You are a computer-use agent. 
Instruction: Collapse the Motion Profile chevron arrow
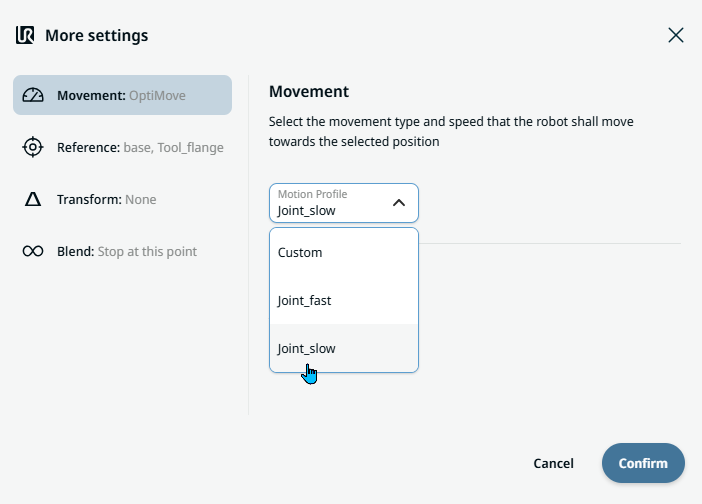(x=399, y=203)
